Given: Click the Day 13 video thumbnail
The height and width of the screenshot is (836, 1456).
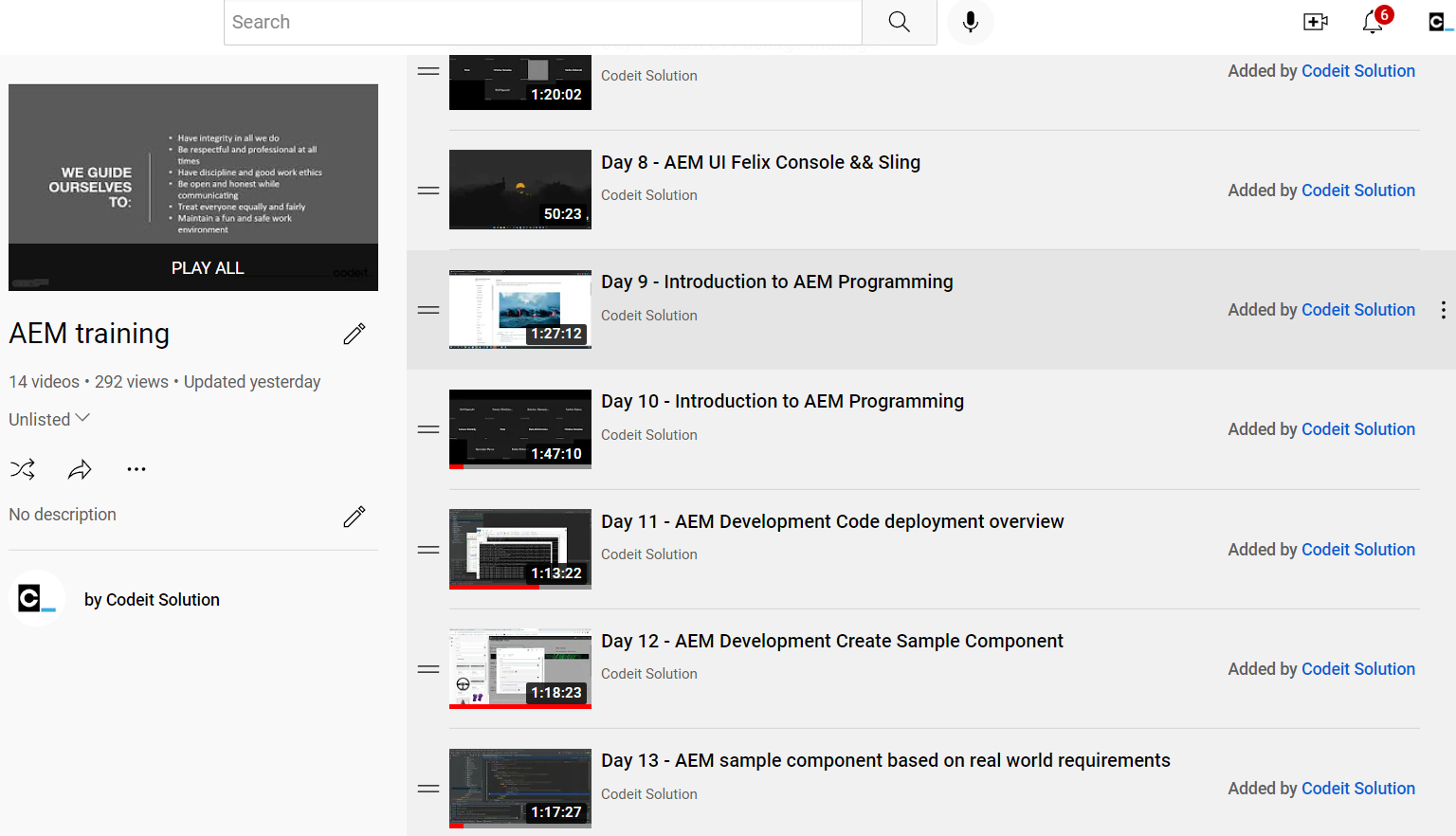Looking at the screenshot, I should point(519,789).
